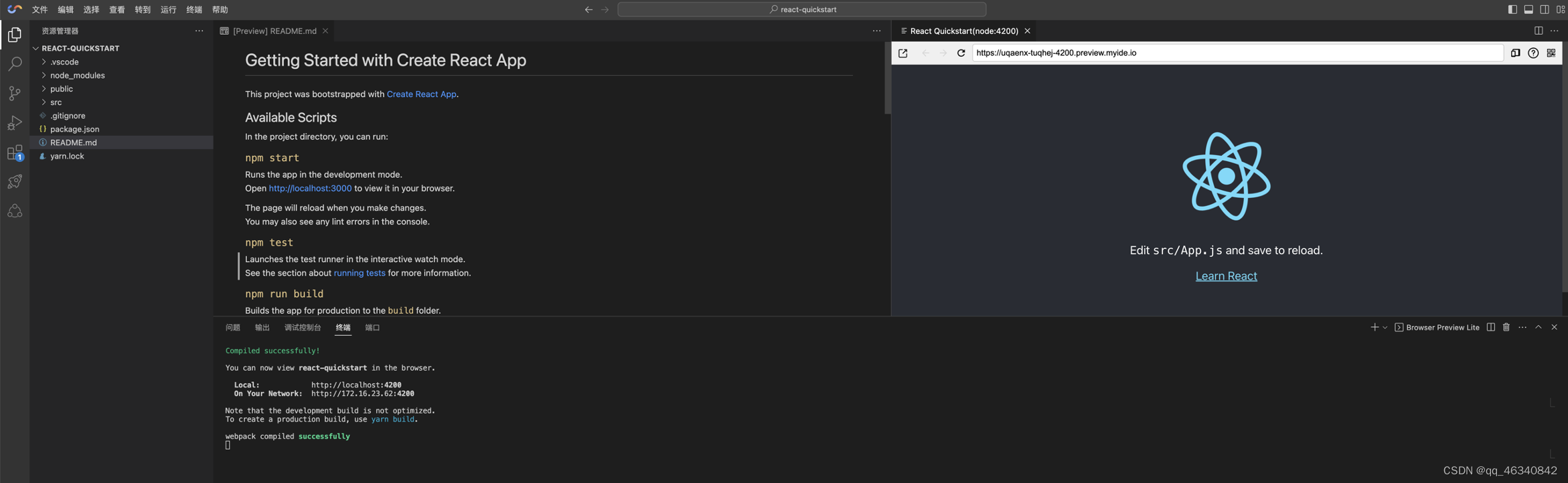Split the React Quickstart editor
Viewport: 1568px width, 483px height.
pyautogui.click(x=1539, y=31)
